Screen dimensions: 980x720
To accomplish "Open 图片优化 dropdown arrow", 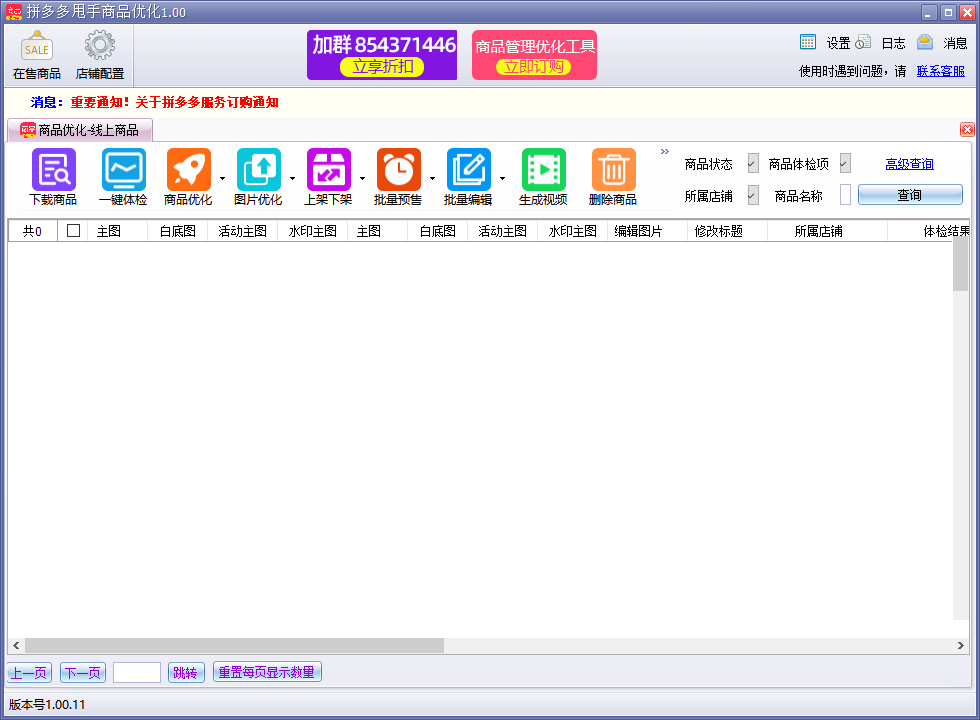I will 292,178.
